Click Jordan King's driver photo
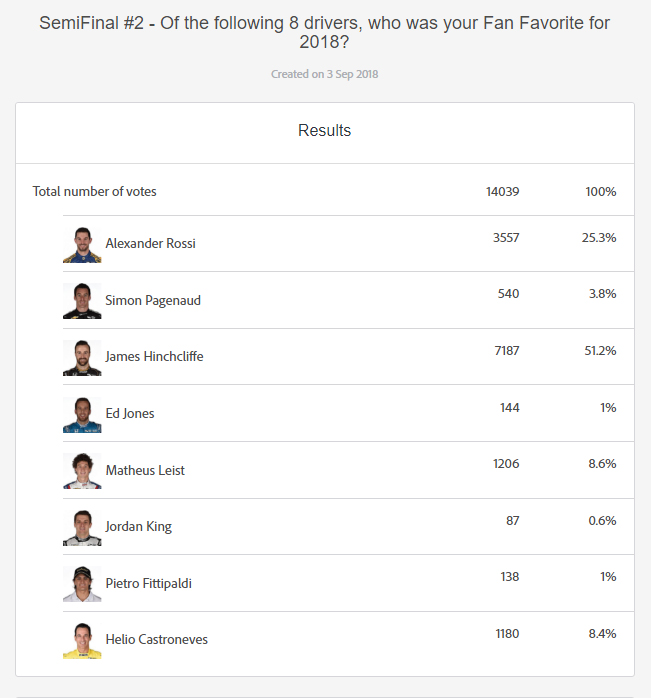This screenshot has height=698, width=651. coord(82,527)
